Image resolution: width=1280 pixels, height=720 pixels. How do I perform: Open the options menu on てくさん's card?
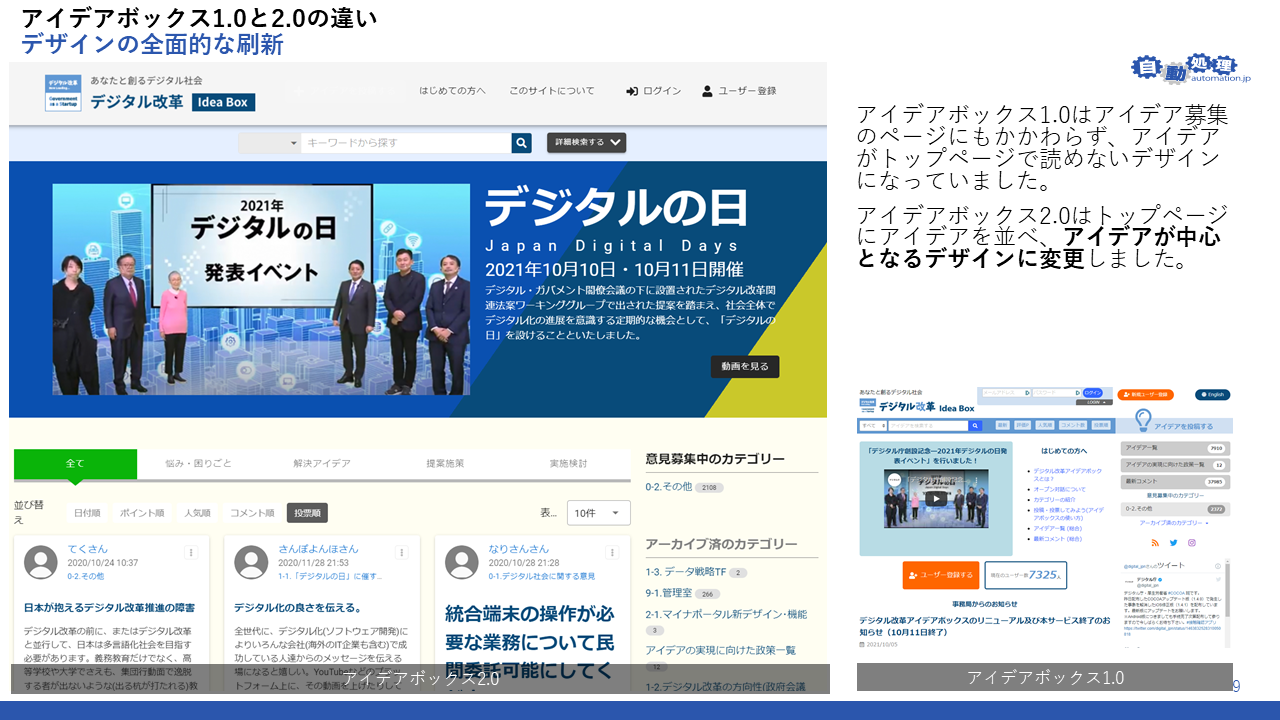(190, 553)
